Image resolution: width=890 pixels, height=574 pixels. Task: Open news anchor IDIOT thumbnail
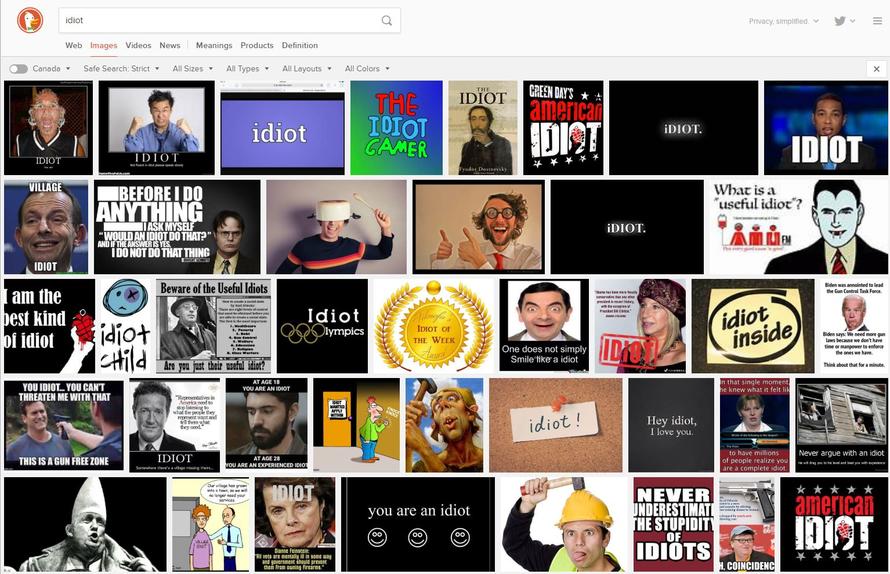click(825, 128)
